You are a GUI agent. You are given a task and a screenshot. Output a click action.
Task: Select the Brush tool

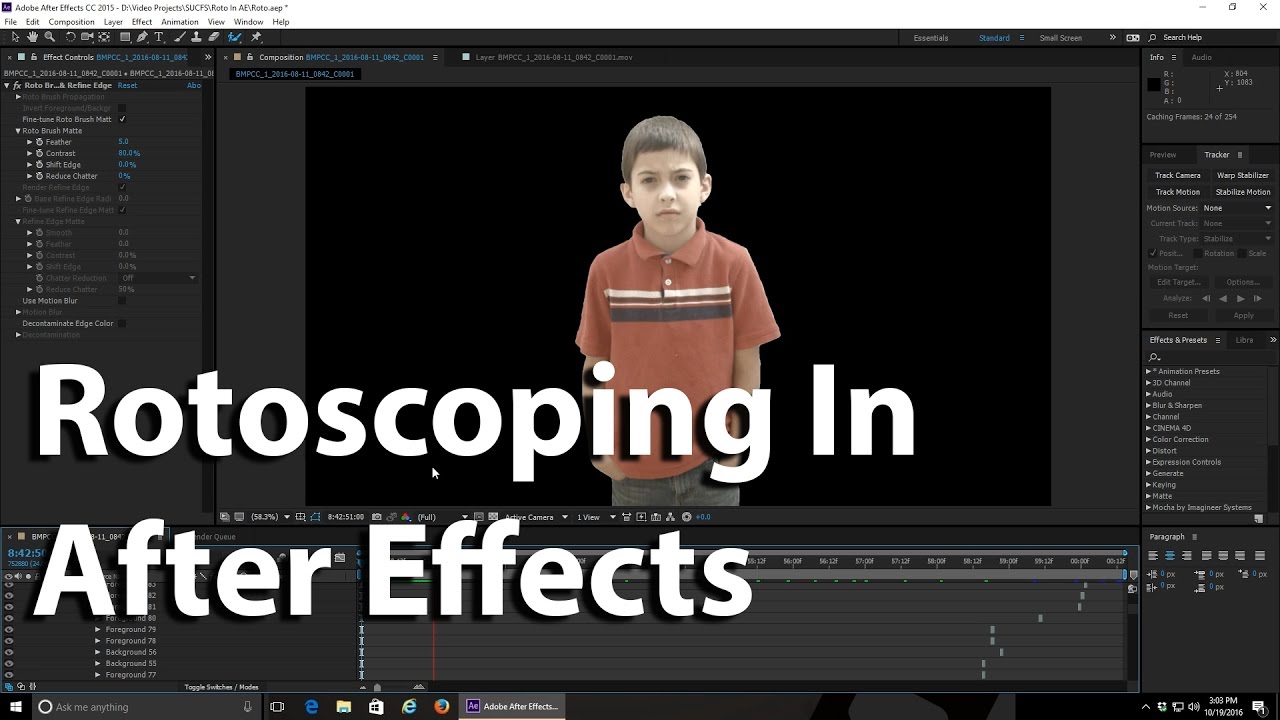point(180,37)
